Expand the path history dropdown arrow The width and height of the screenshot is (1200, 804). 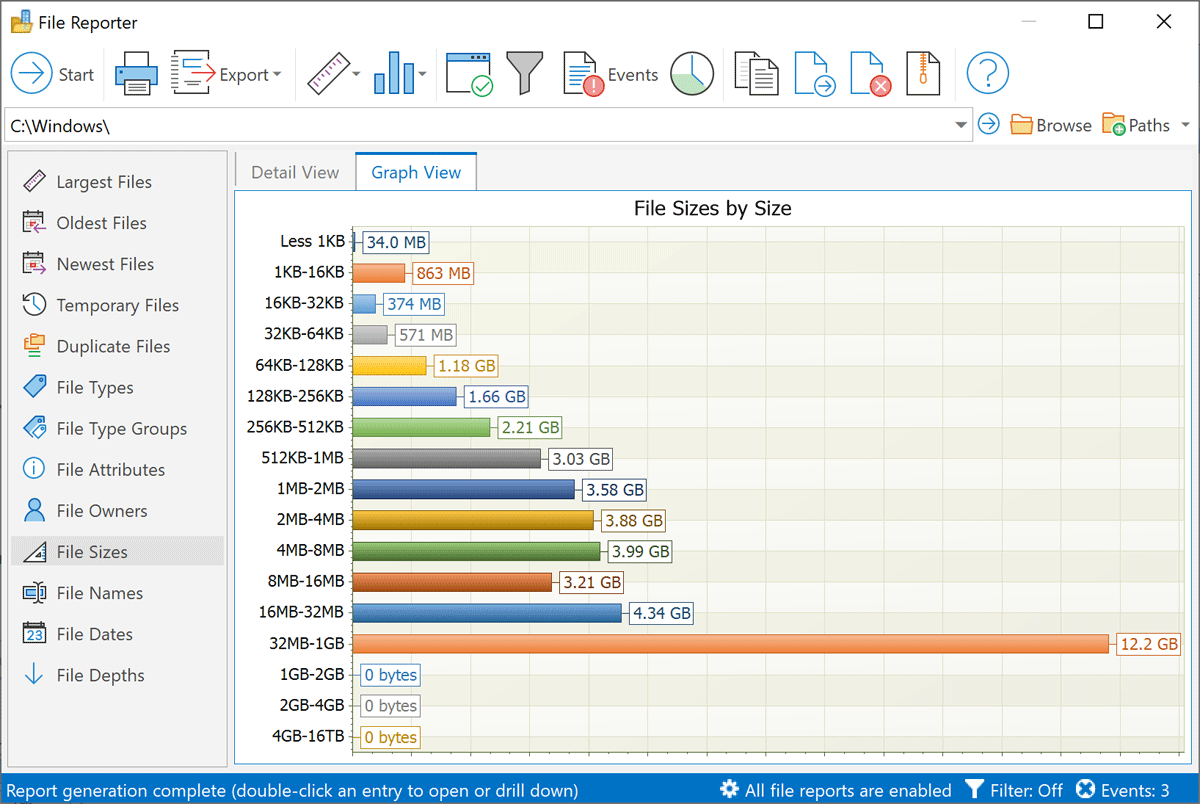(x=961, y=125)
